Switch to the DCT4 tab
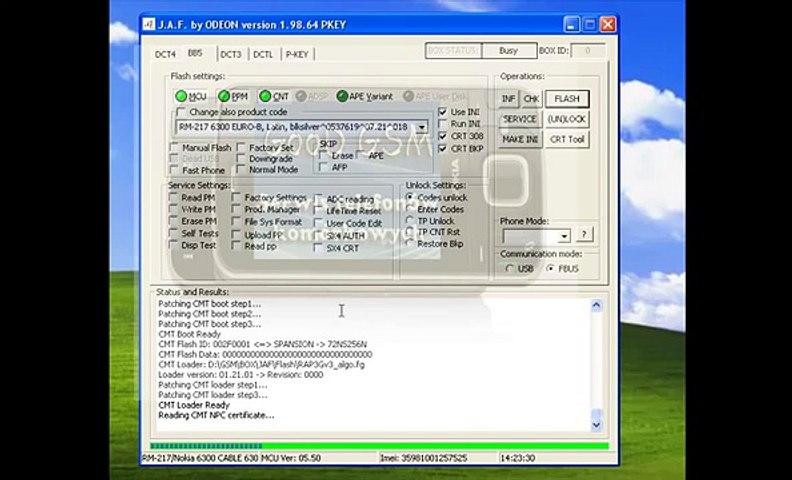792x480 pixels. (x=165, y=54)
